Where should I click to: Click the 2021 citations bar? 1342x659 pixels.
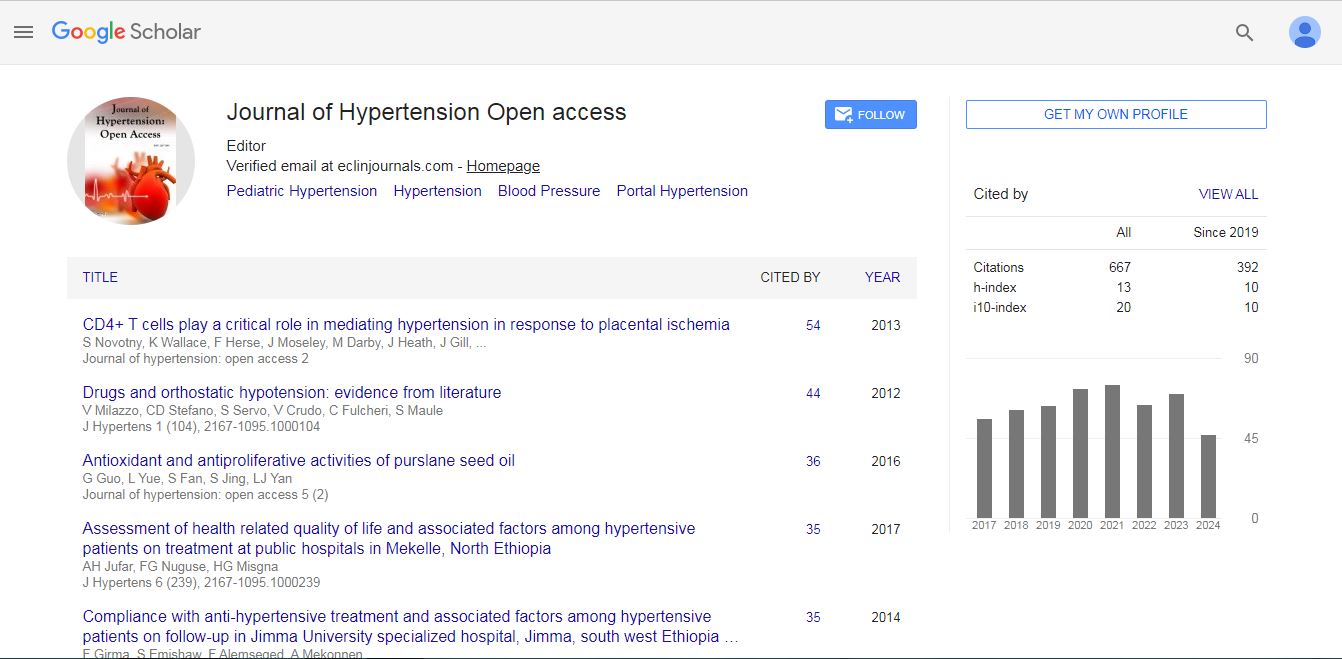(x=1112, y=452)
